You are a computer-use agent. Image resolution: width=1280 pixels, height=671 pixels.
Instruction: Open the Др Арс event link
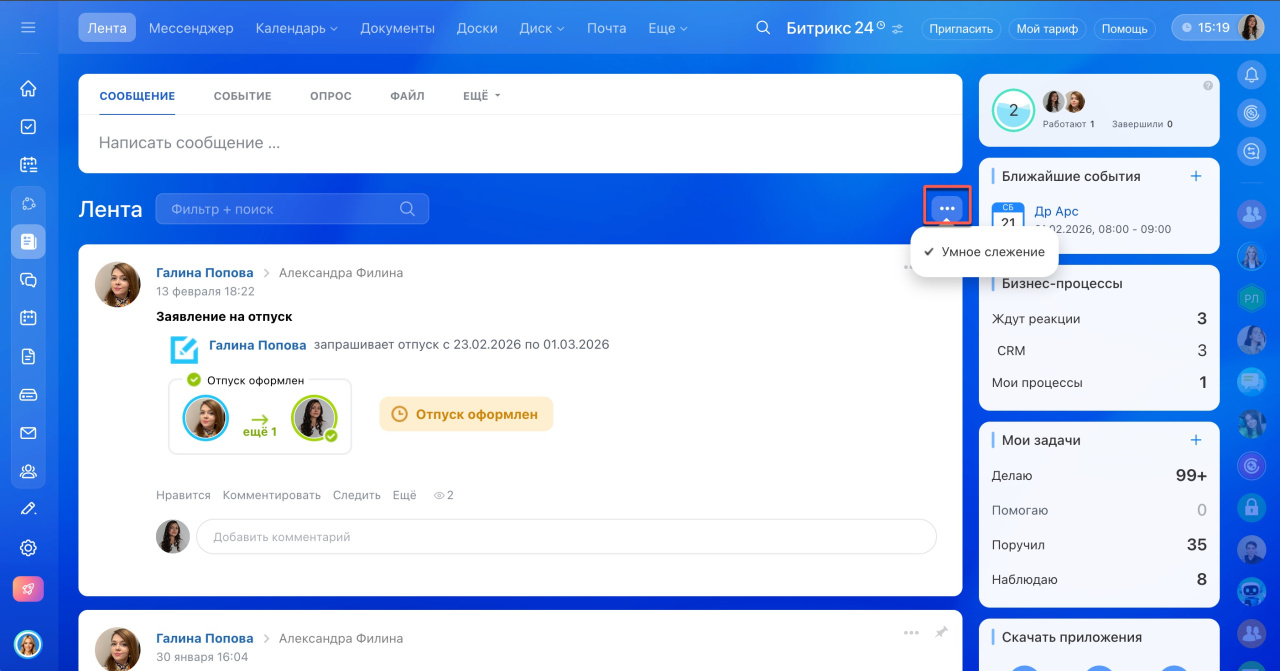coord(1056,212)
